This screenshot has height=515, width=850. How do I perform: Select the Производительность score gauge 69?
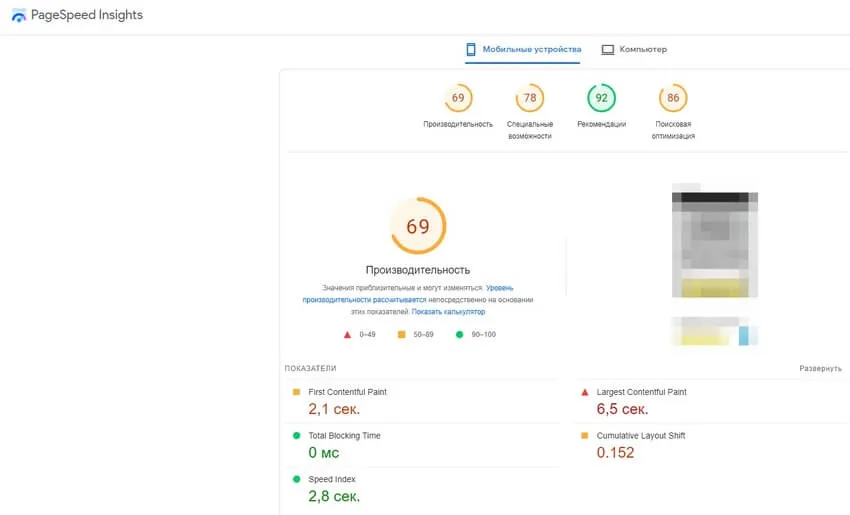click(x=458, y=98)
